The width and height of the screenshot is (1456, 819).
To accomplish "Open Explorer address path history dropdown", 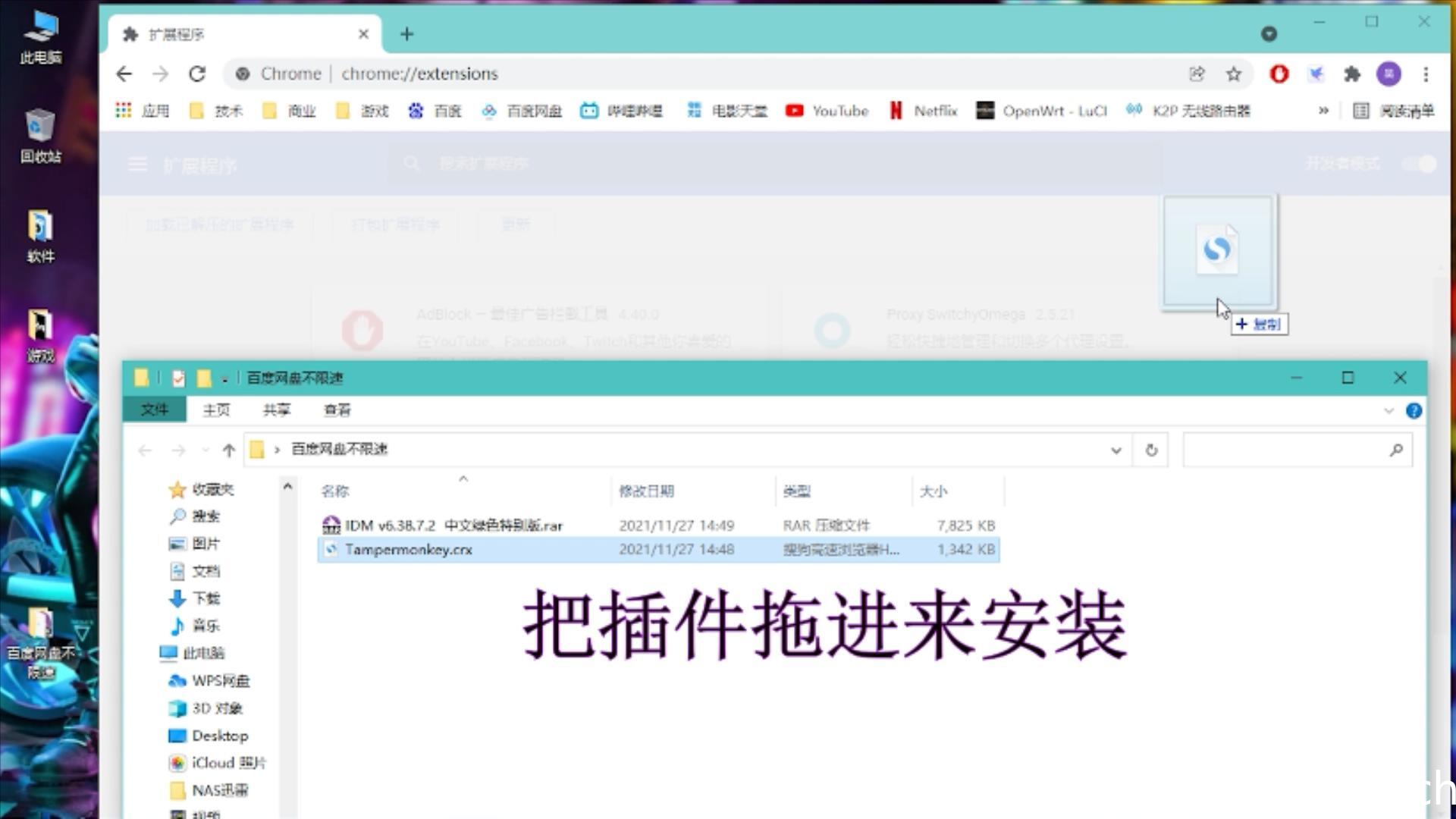I will click(1116, 450).
